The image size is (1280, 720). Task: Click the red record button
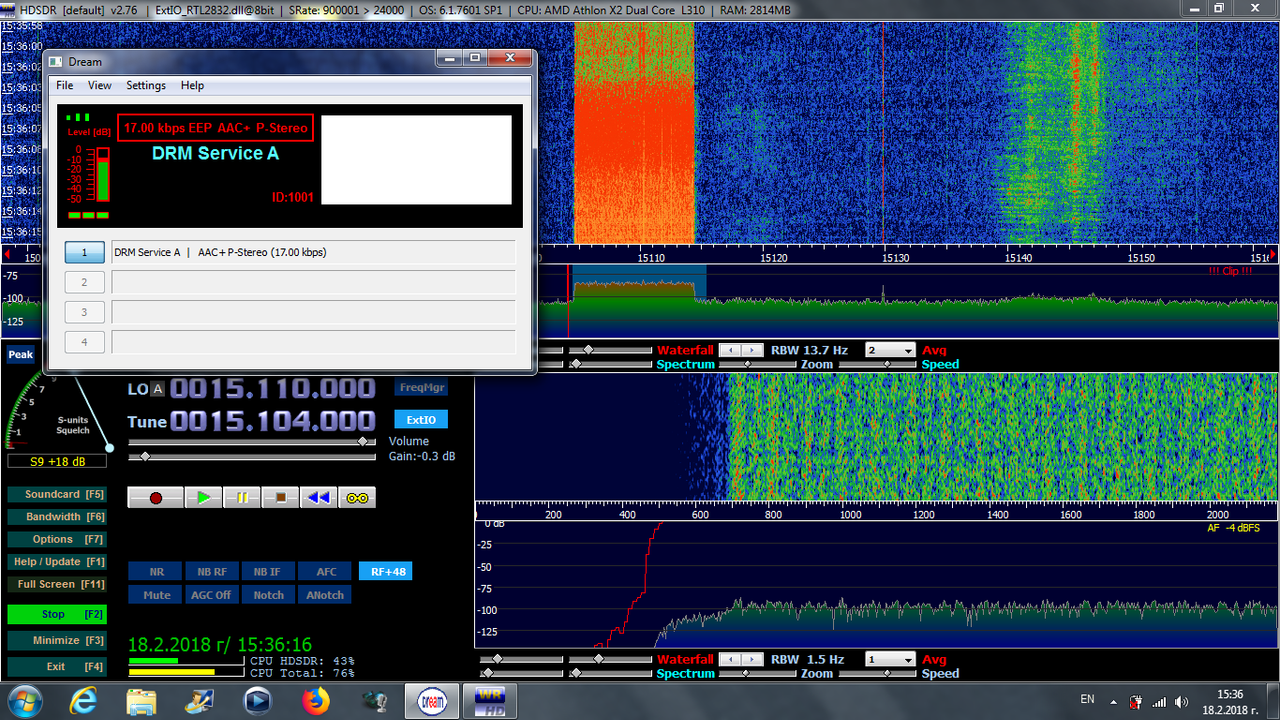pyautogui.click(x=155, y=497)
